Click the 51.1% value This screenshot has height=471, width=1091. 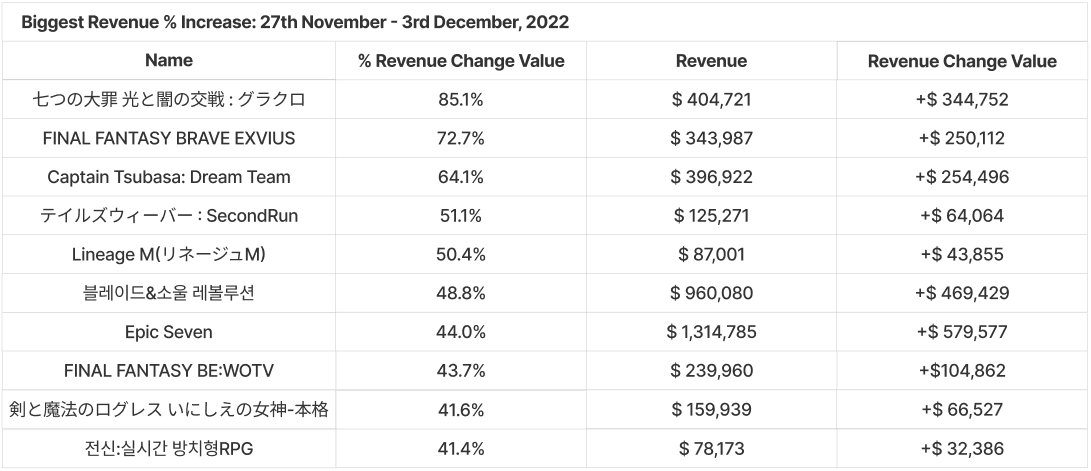[461, 216]
